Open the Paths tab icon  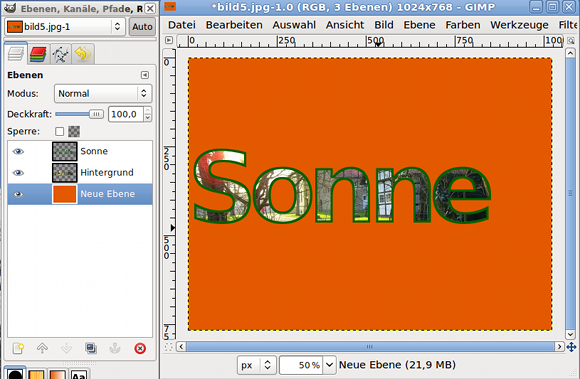coord(60,54)
